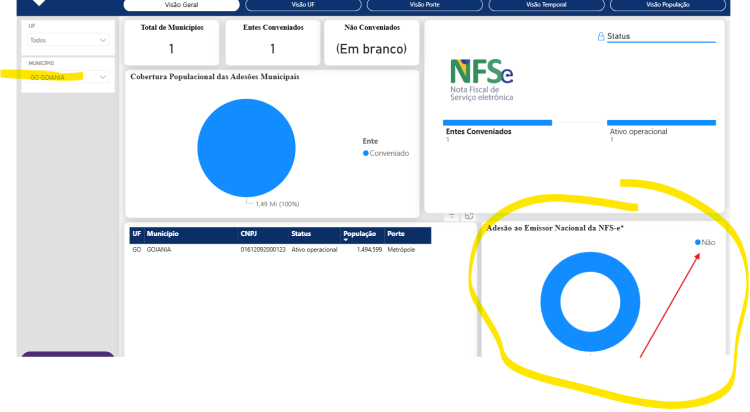This screenshot has width=750, height=412.
Task: Click the Ativo operacional blue bar
Action: coord(661,123)
